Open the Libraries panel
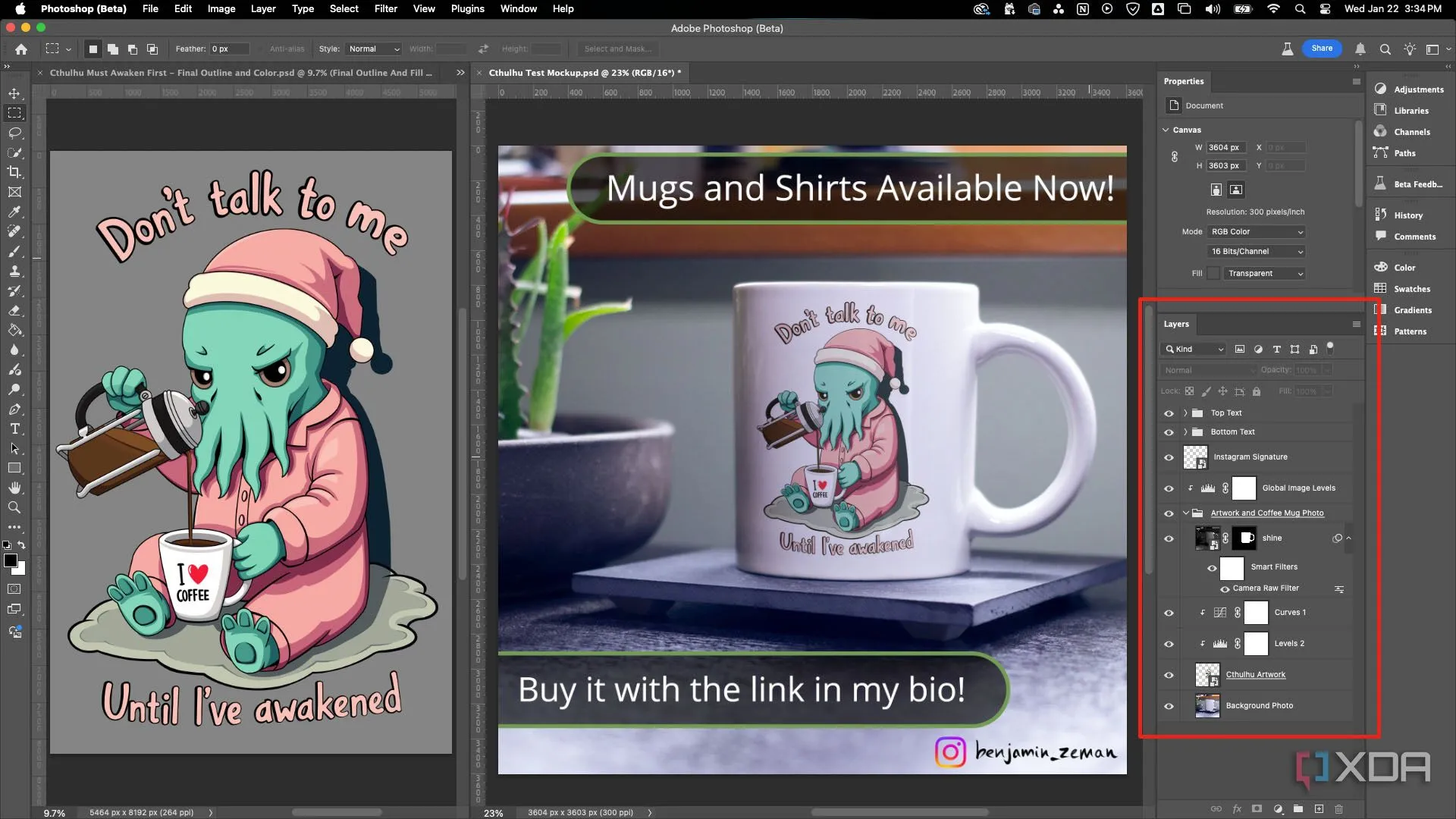 1401,111
